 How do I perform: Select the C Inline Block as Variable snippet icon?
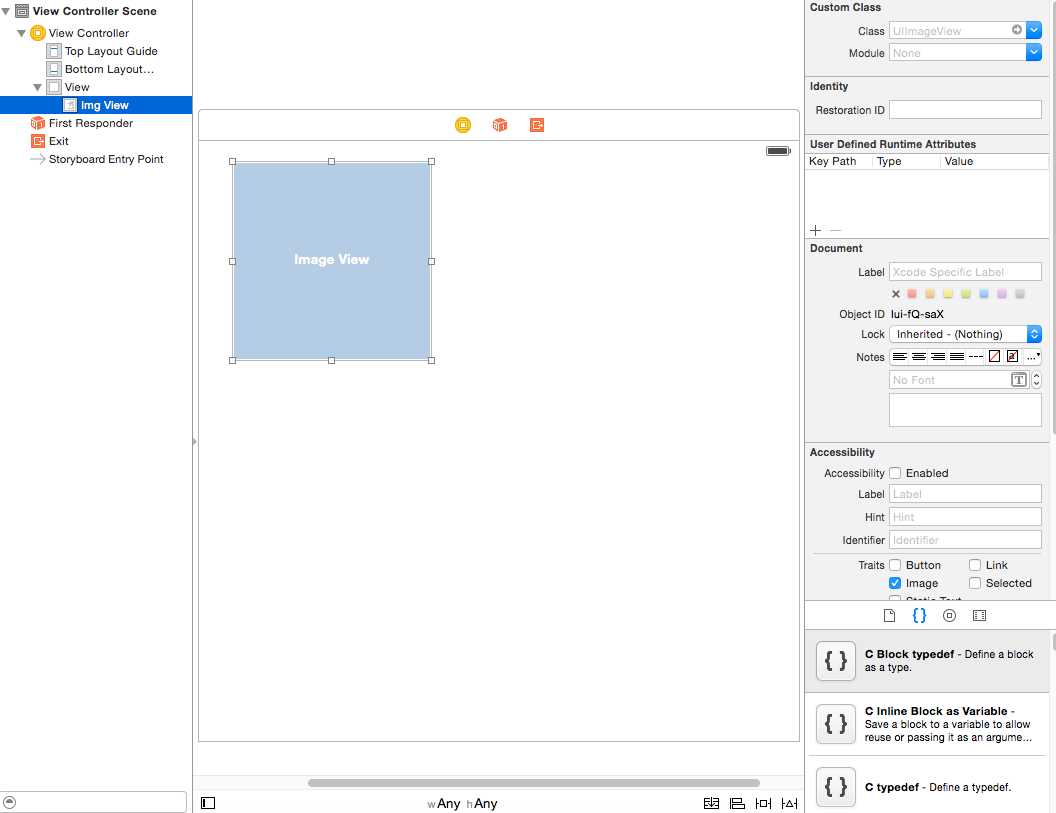836,723
